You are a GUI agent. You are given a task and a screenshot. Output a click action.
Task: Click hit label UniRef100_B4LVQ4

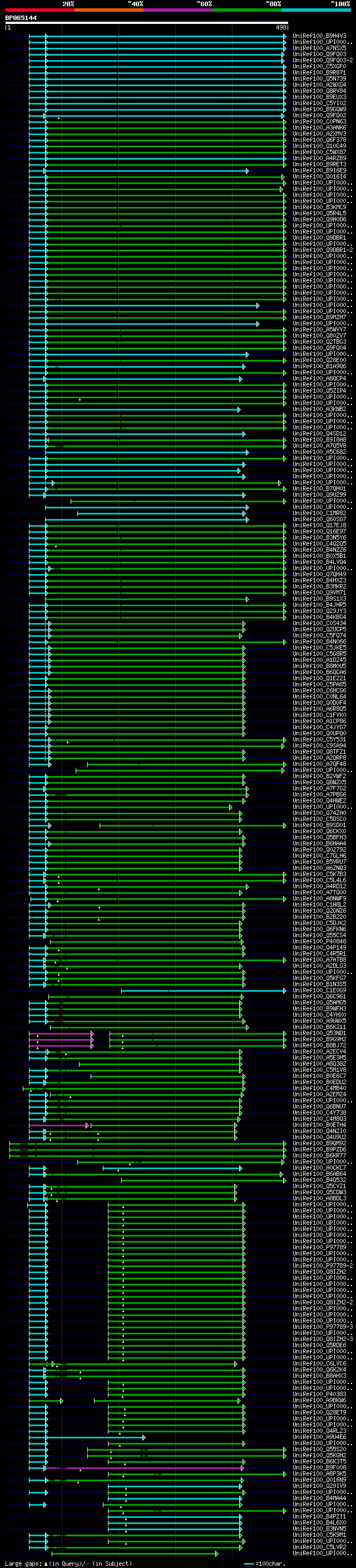[319, 562]
